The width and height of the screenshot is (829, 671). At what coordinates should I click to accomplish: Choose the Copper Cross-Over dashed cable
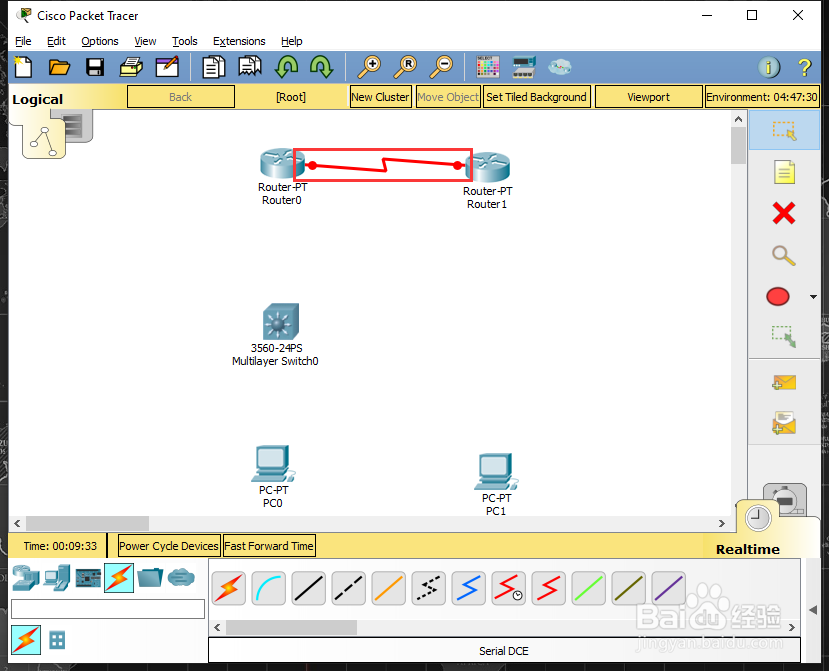pyautogui.click(x=348, y=588)
